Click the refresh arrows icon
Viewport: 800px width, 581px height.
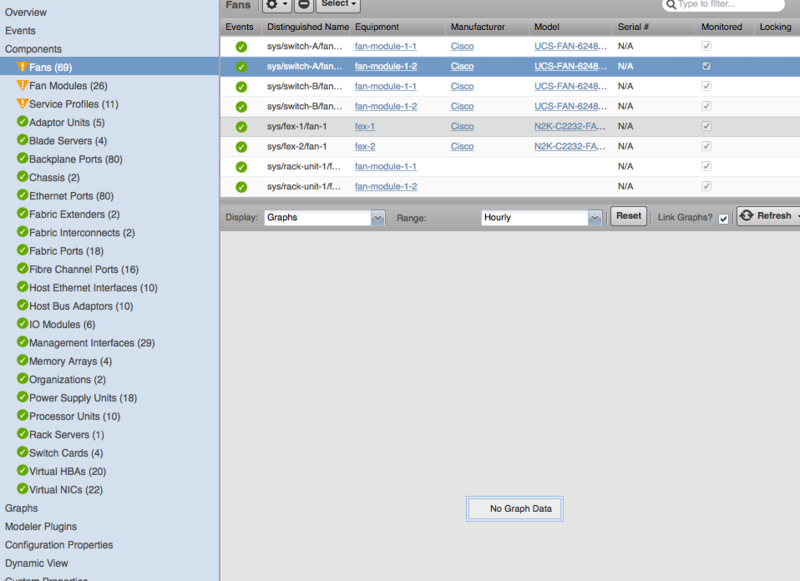coord(746,215)
